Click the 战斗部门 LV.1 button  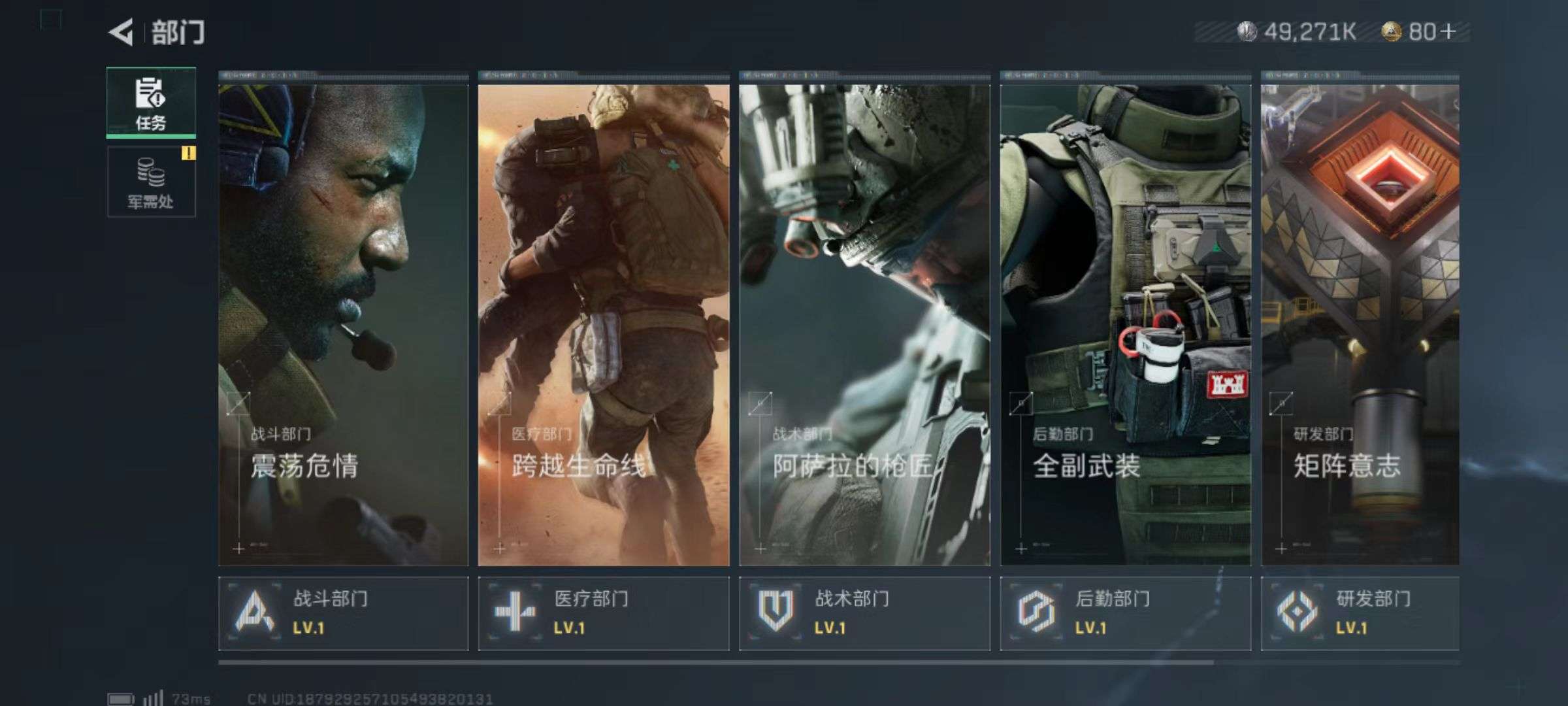(x=343, y=613)
